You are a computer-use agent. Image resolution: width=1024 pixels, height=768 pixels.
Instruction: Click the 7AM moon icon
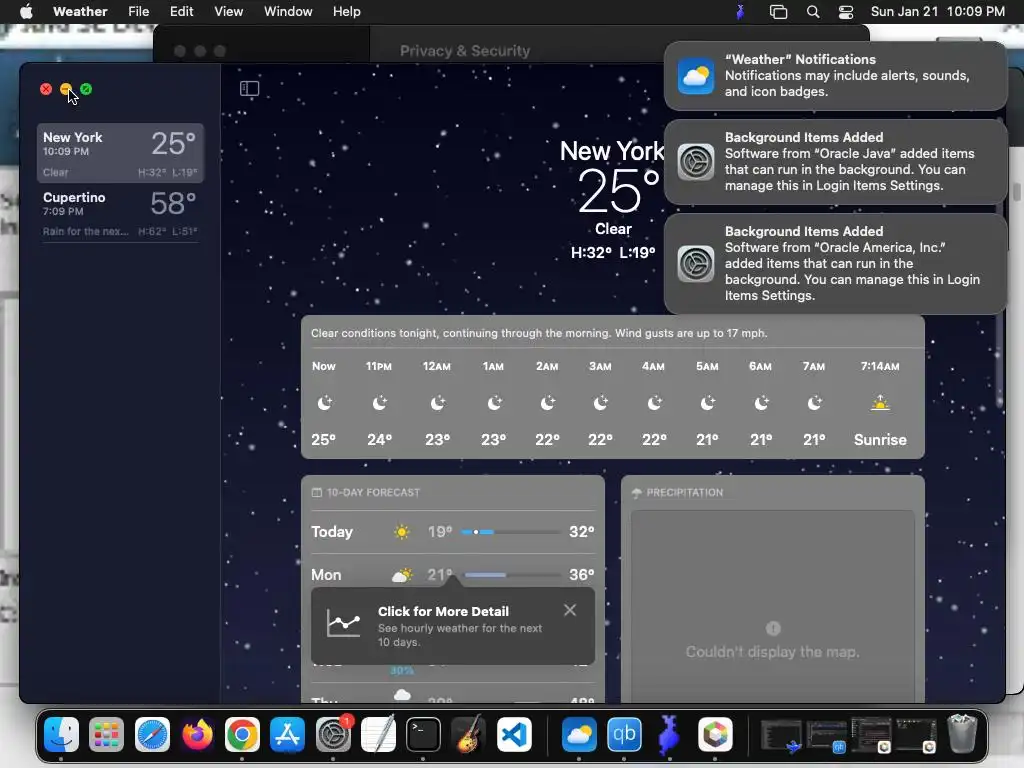tap(814, 403)
